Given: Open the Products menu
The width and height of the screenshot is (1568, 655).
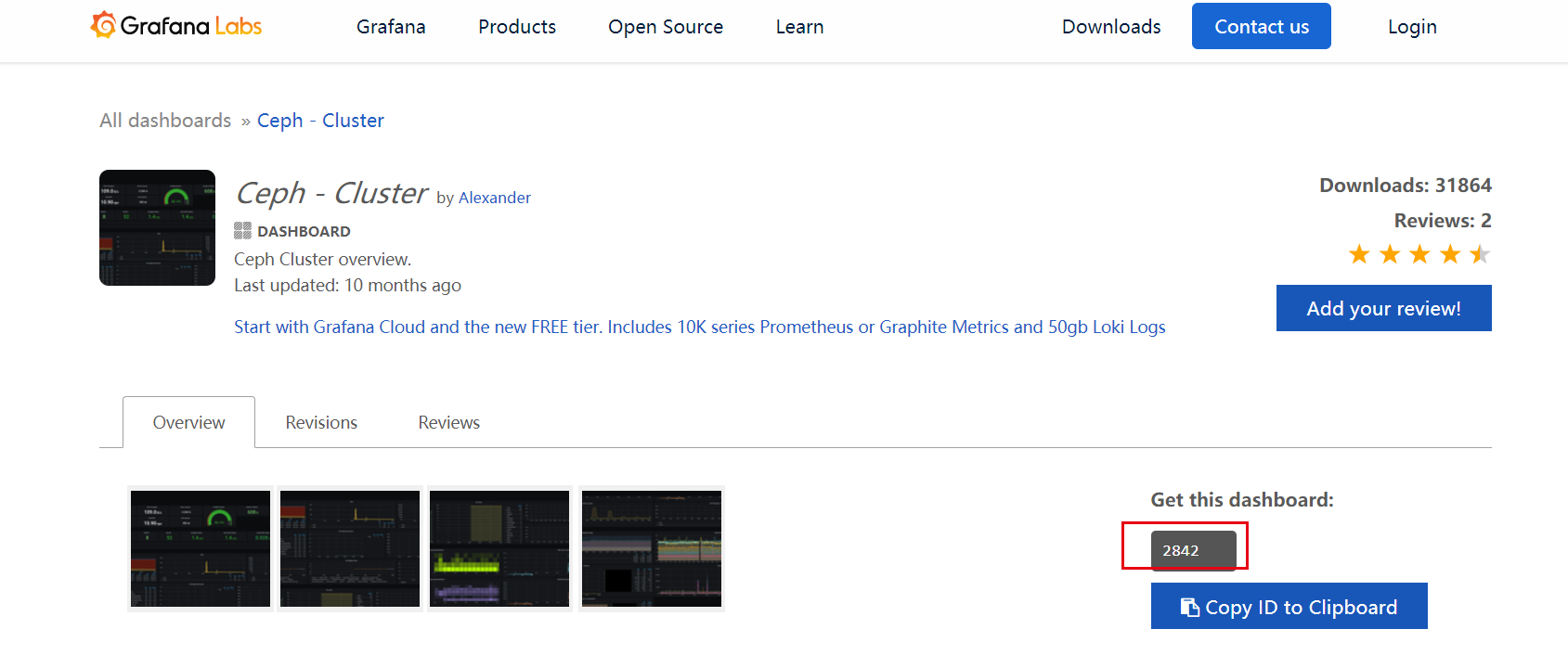Looking at the screenshot, I should [x=517, y=27].
